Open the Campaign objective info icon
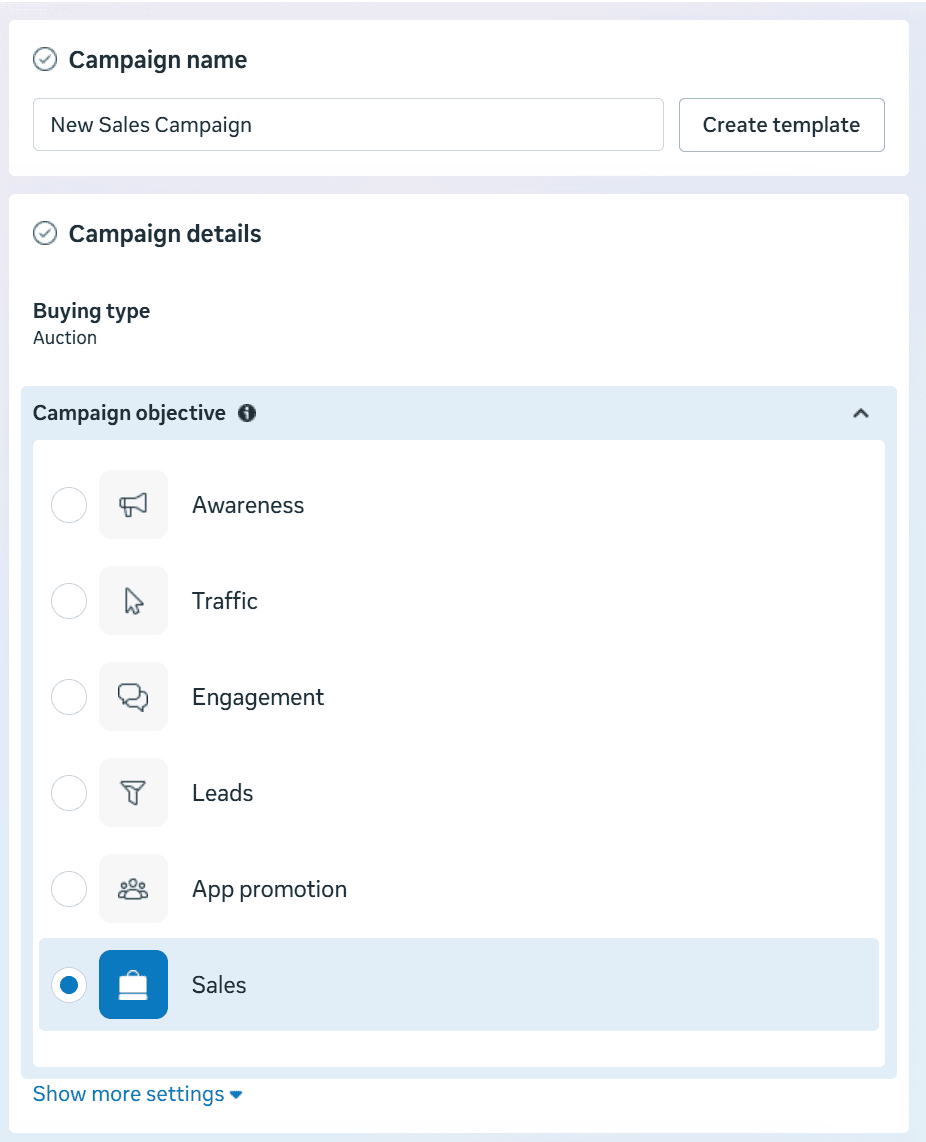Viewport: 926px width, 1142px height. coord(247,413)
